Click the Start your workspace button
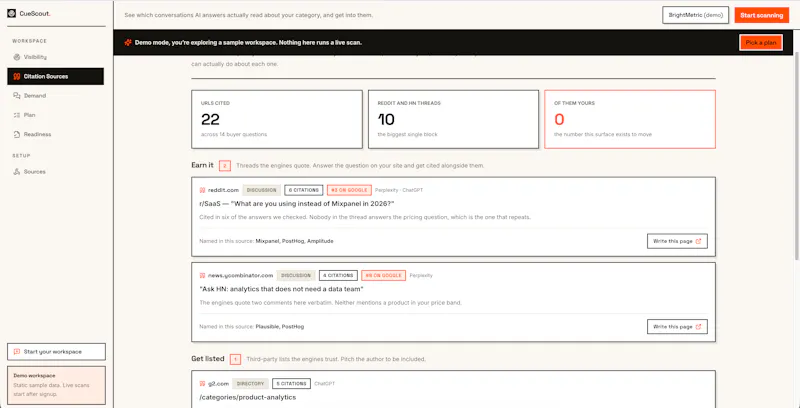This screenshot has height=408, width=800. pyautogui.click(x=56, y=352)
